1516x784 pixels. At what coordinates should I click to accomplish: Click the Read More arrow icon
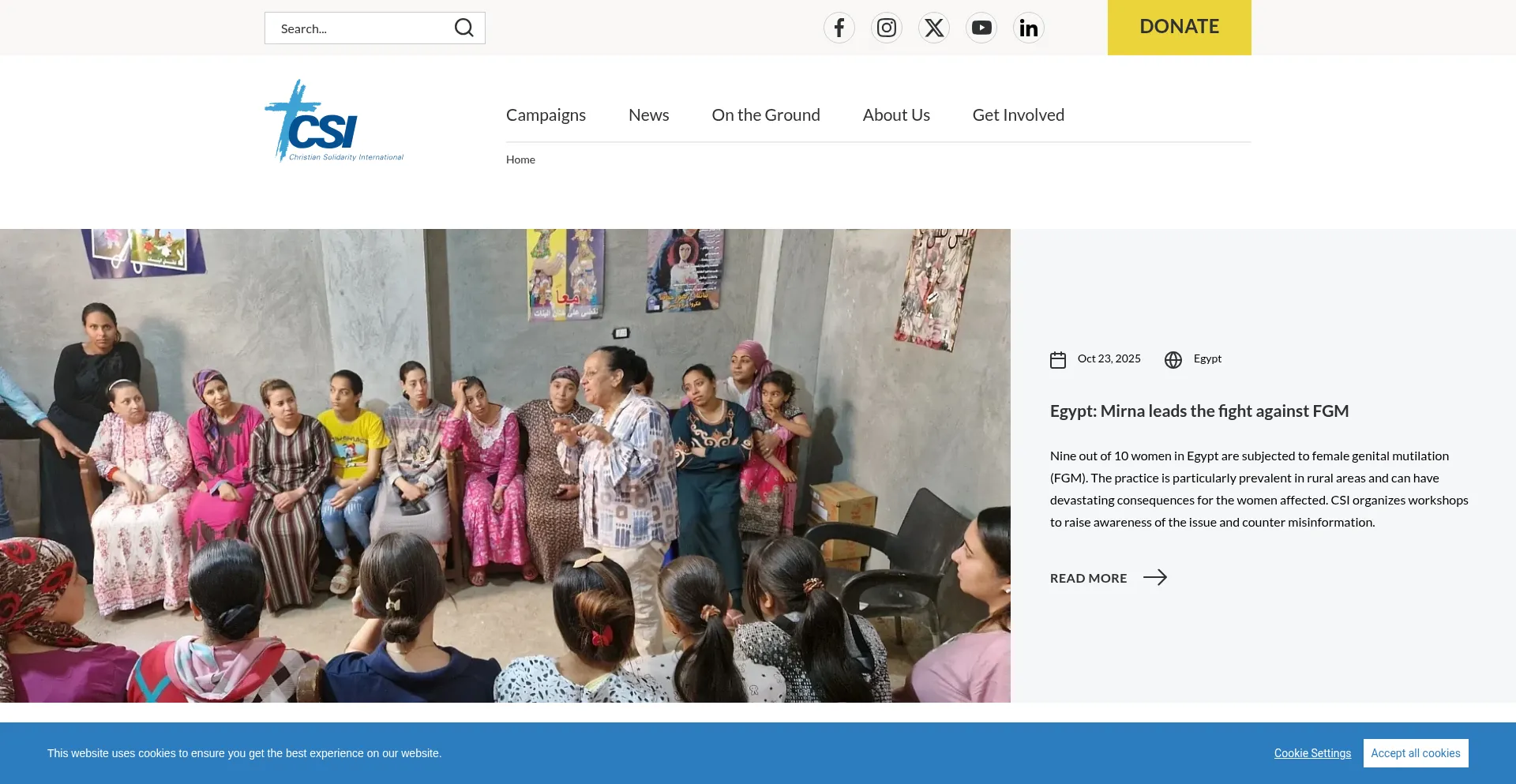pyautogui.click(x=1154, y=577)
